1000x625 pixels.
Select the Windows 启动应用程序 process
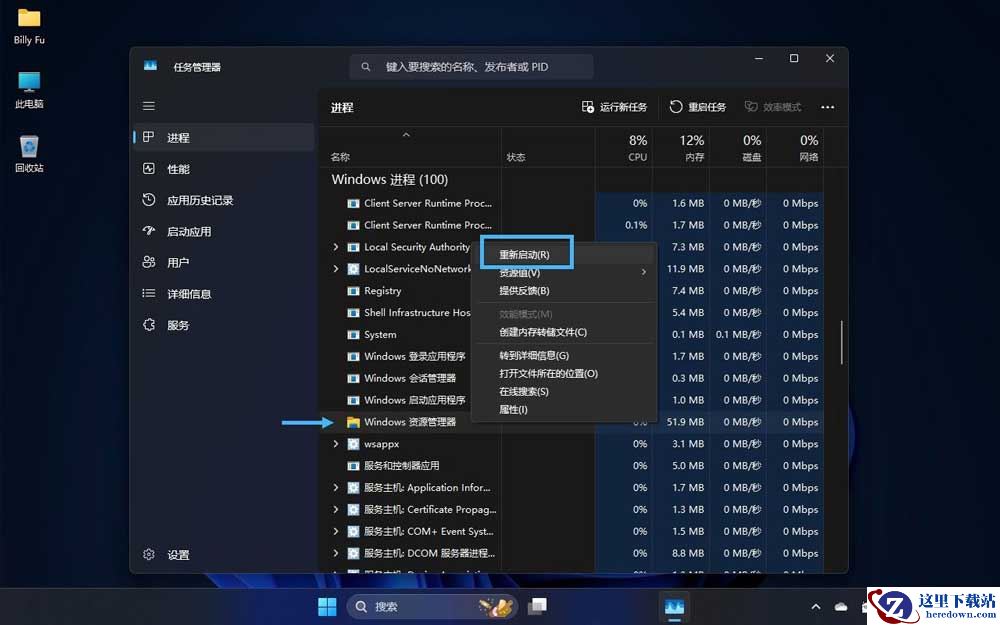coord(415,400)
